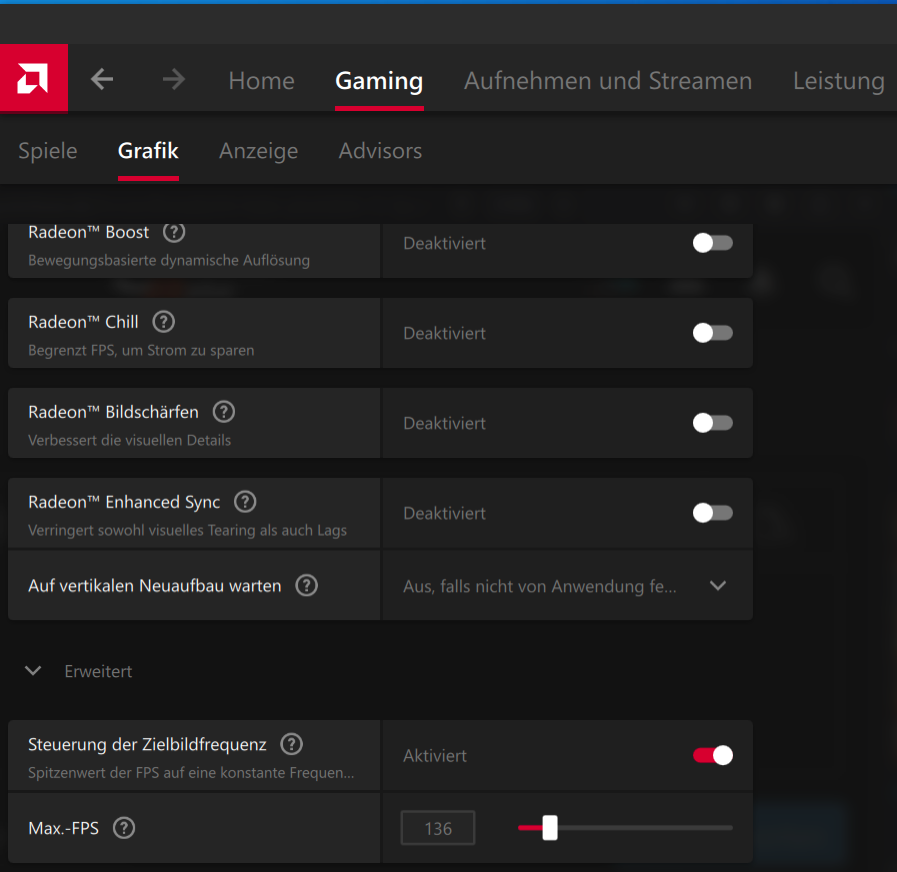The image size is (897, 872).
Task: Open help icon for Radeon Bildschärfen
Action: (224, 411)
